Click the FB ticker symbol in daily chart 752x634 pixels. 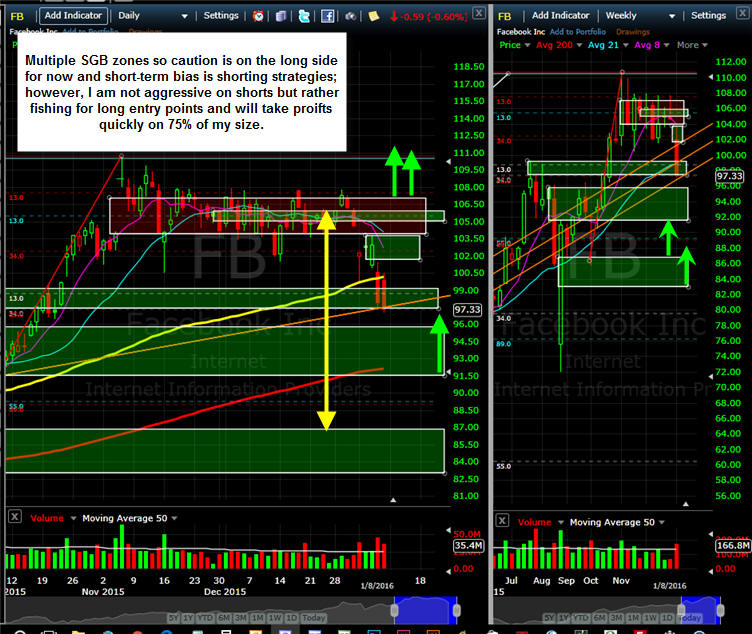coord(17,16)
